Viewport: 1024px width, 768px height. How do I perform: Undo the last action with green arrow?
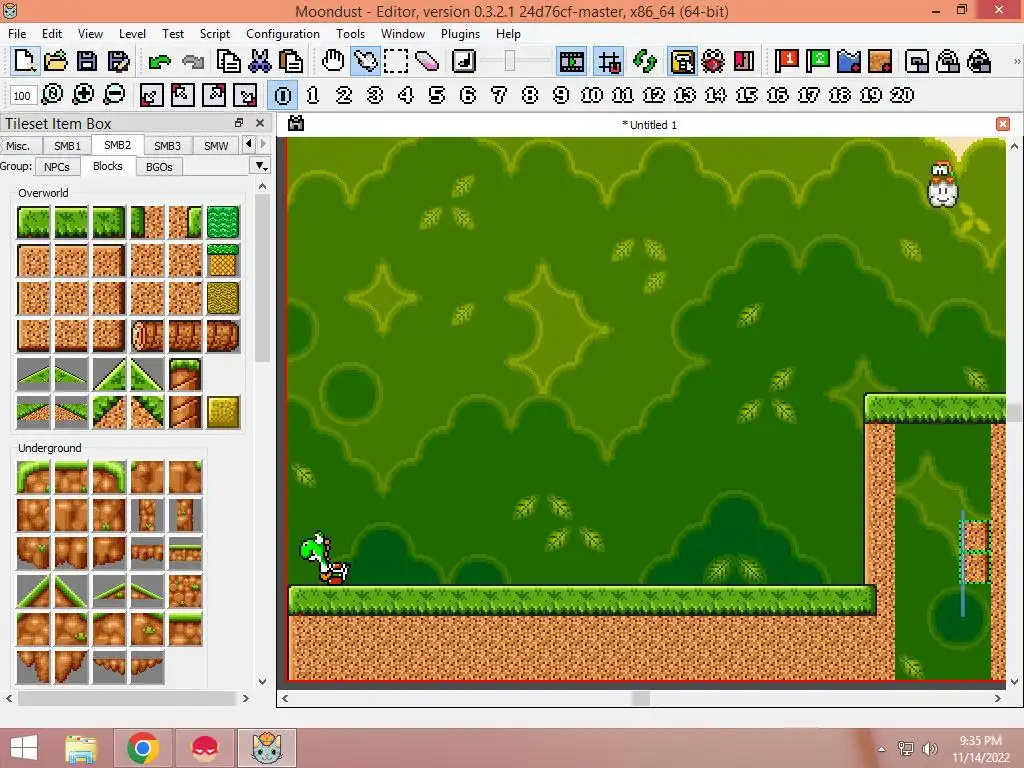pos(159,61)
